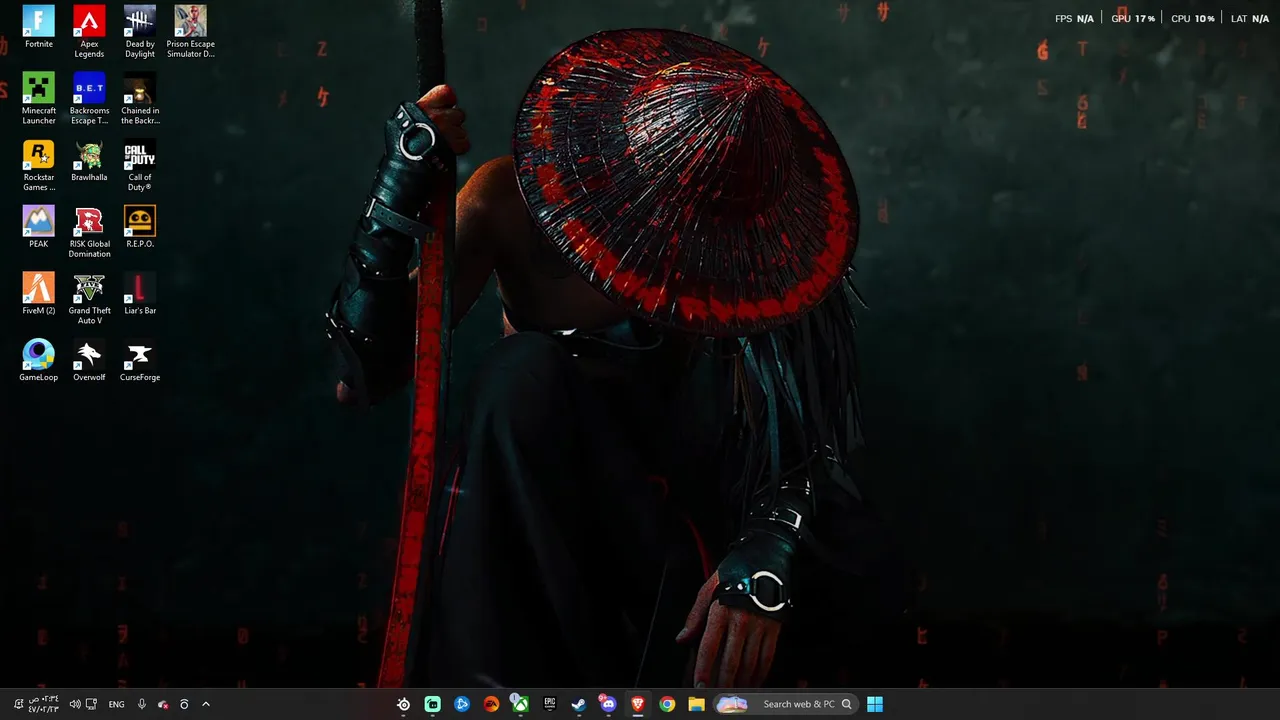Select the R.E.P.O. desktop icon
Screen dimensions: 1280x720
[140, 227]
